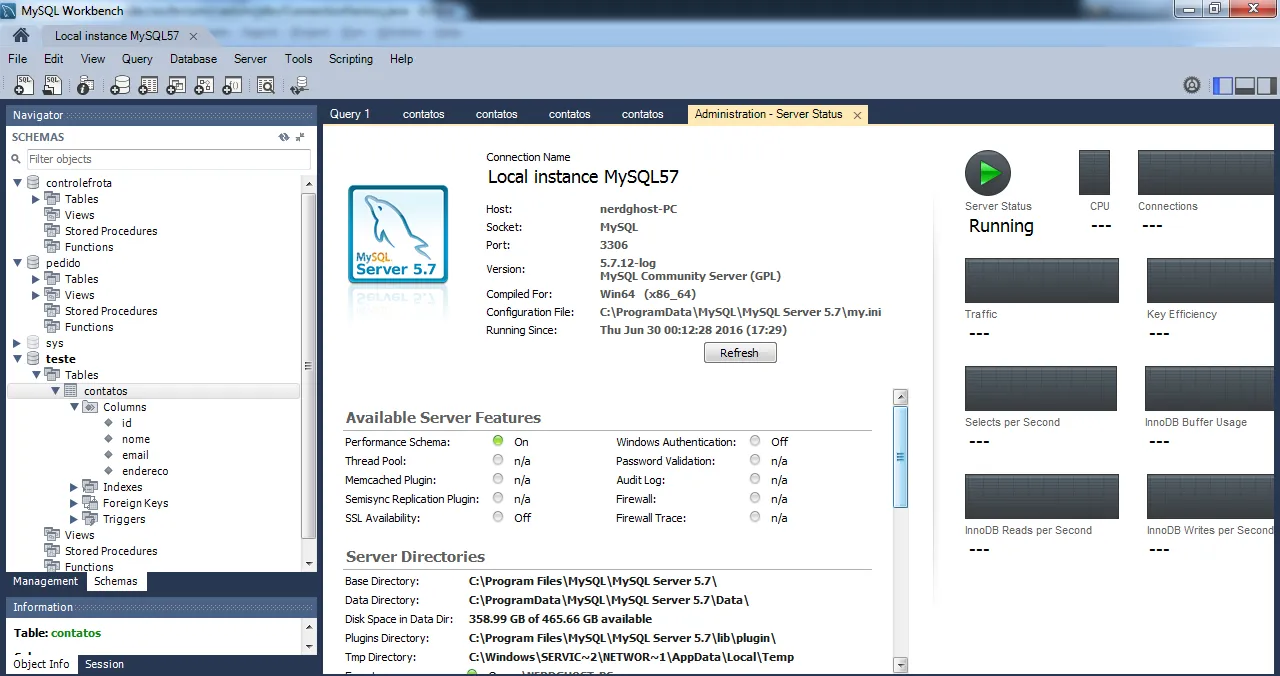Switch to the Management navigator tab
1280x676 pixels.
(45, 581)
